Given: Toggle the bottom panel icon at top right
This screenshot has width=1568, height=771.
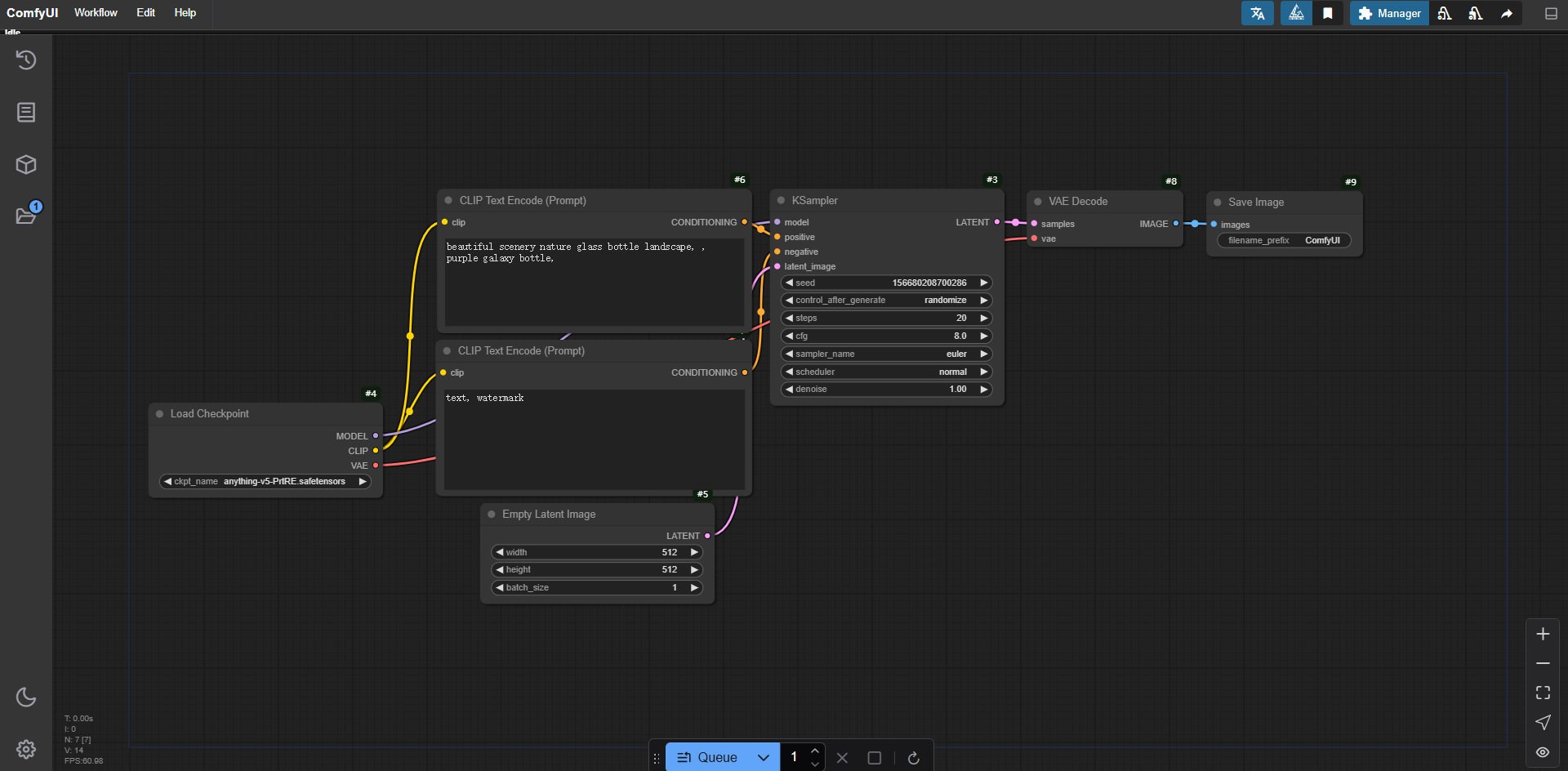Looking at the screenshot, I should pos(1551,13).
